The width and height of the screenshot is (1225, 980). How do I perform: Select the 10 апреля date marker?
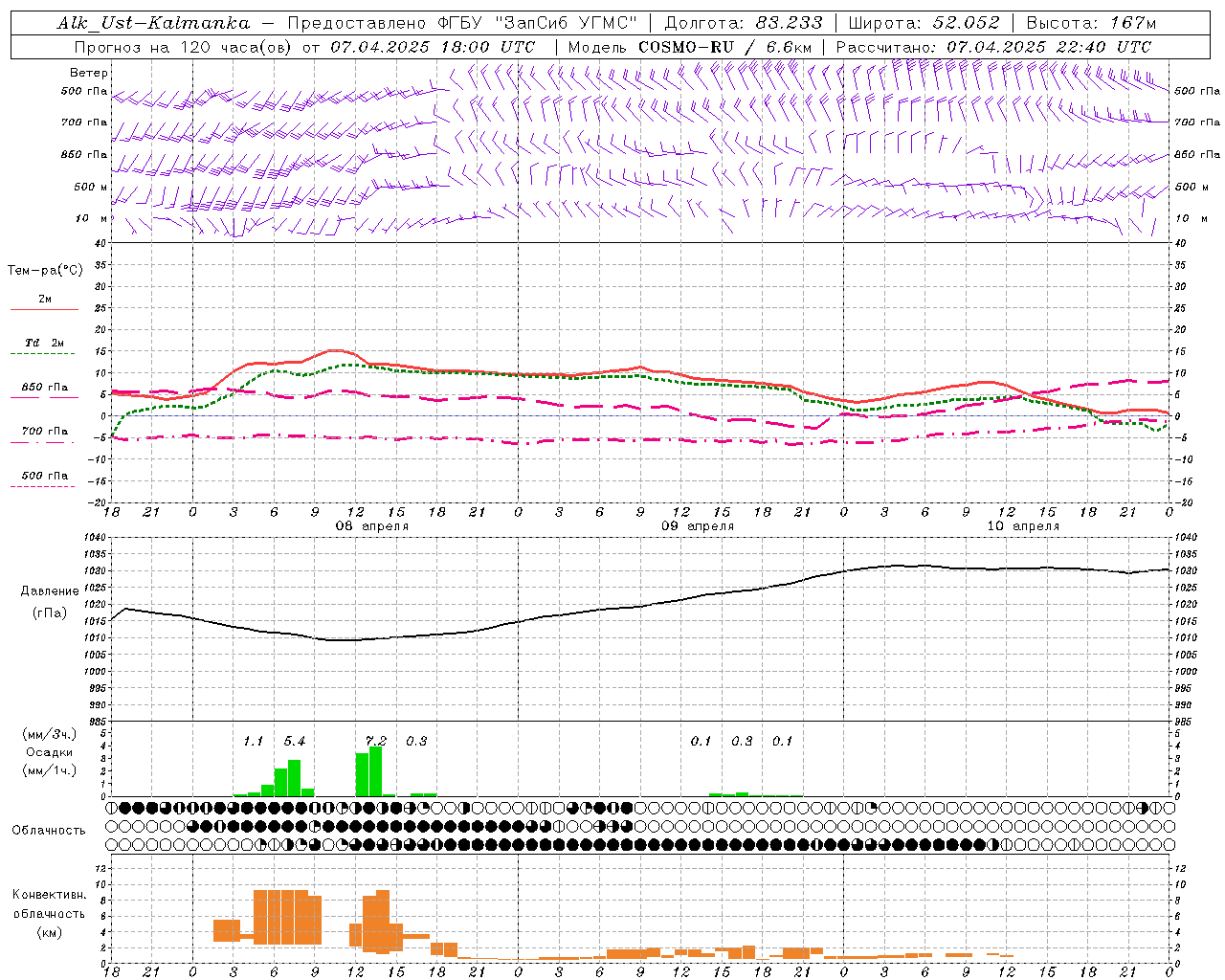point(1023,526)
